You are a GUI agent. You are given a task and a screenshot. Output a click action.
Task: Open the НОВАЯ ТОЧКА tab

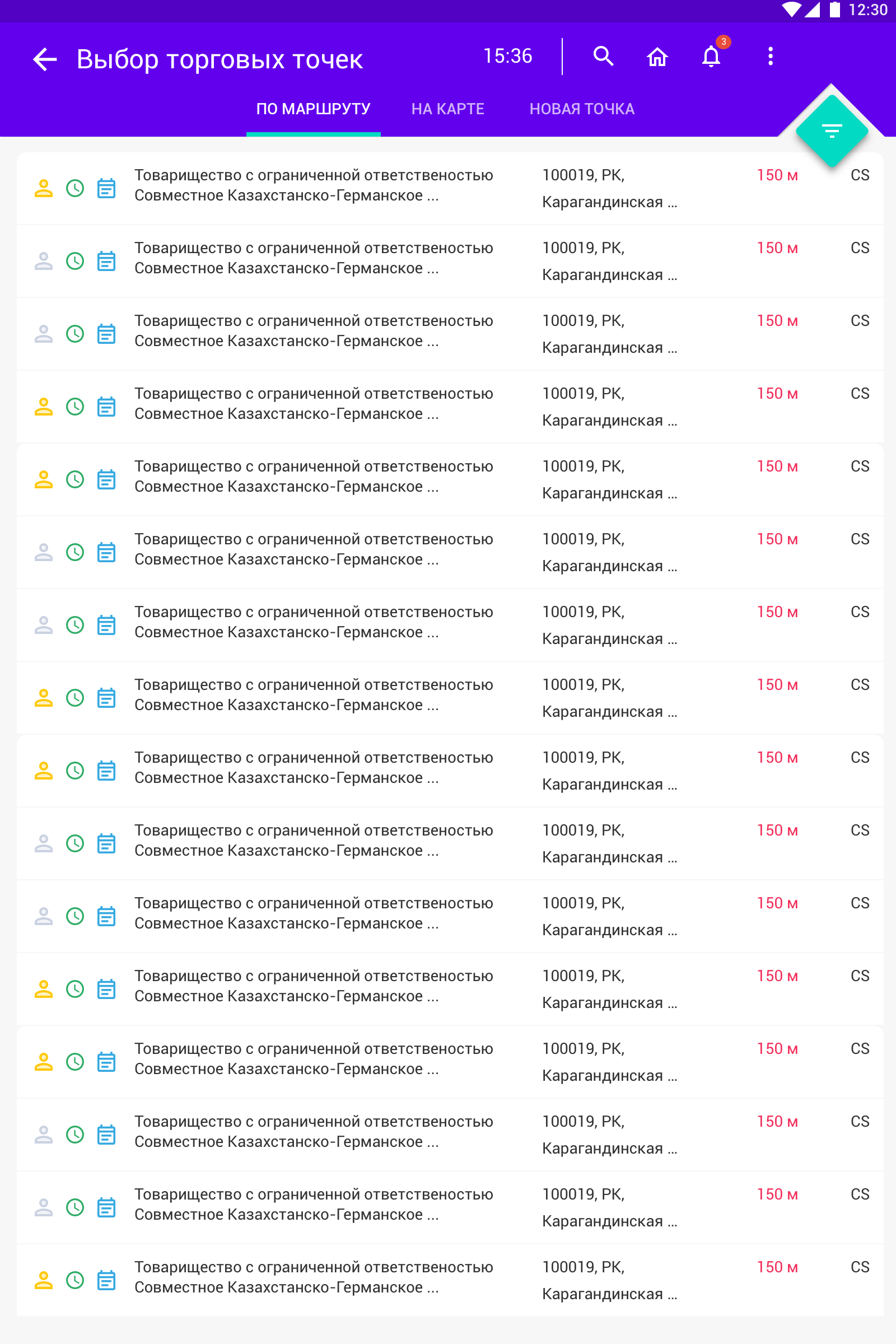tap(582, 109)
